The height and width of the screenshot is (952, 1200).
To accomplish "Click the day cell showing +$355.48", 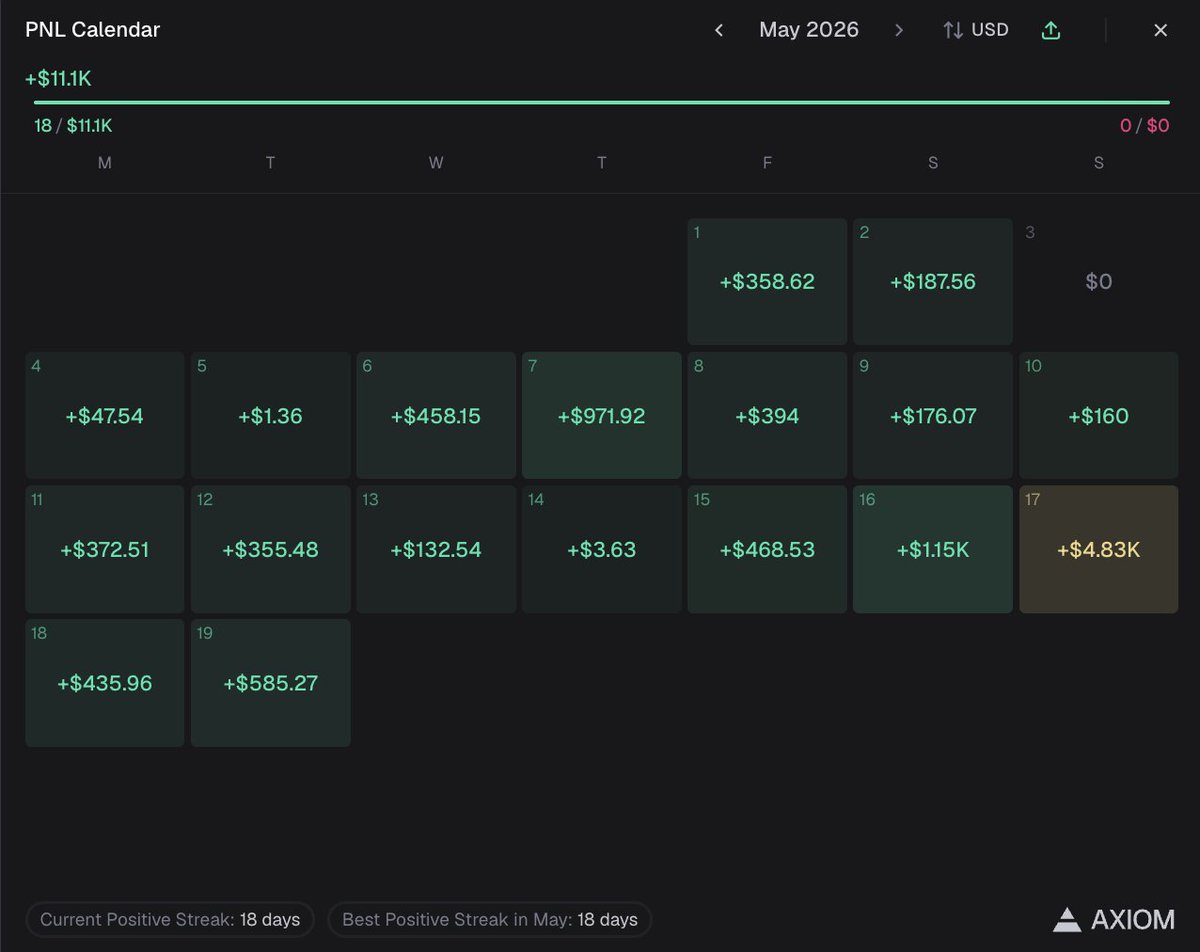I will pyautogui.click(x=271, y=549).
